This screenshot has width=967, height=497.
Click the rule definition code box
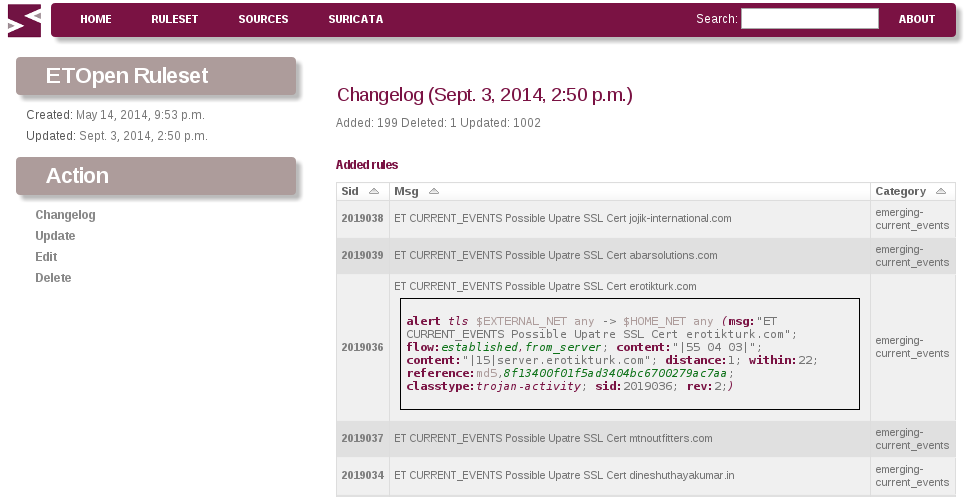pyautogui.click(x=630, y=354)
